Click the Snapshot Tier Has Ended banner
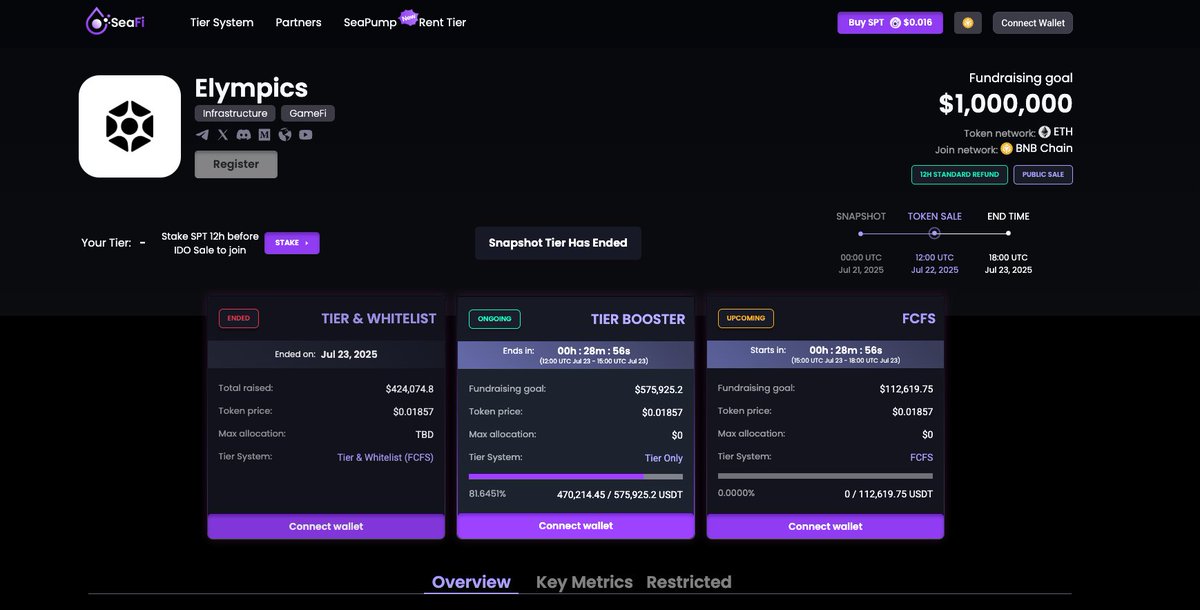Image resolution: width=1200 pixels, height=610 pixels. tap(558, 243)
